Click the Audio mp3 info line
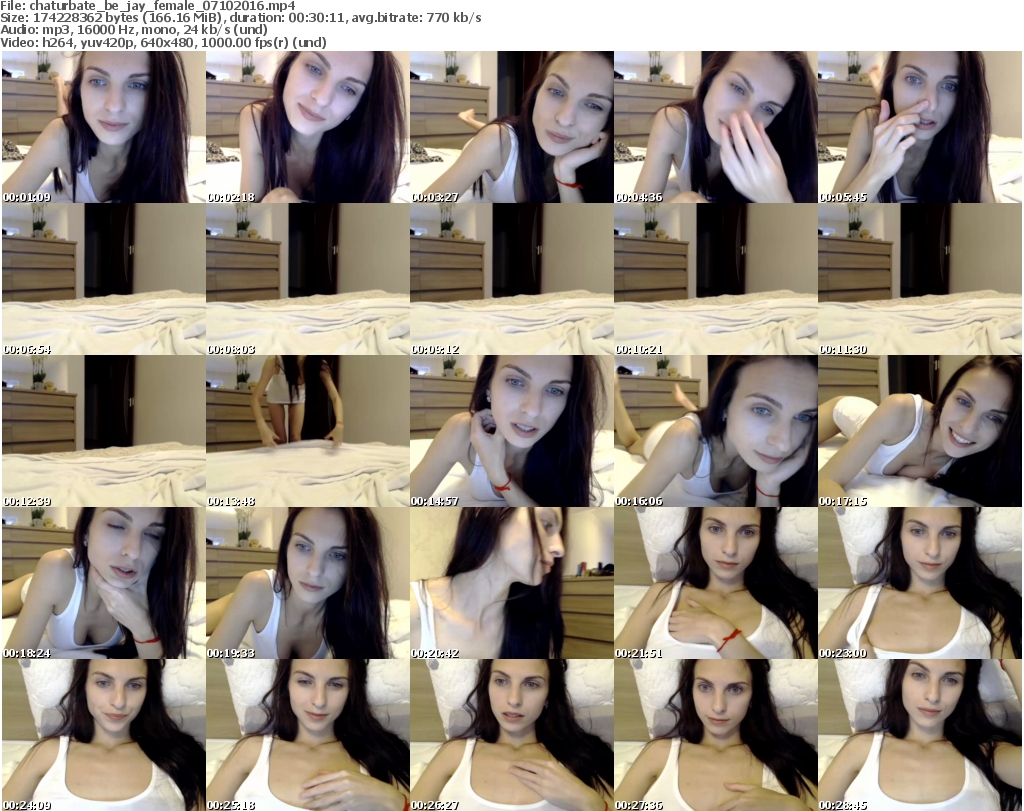Viewport: 1024px width, 811px height. pyautogui.click(x=134, y=30)
